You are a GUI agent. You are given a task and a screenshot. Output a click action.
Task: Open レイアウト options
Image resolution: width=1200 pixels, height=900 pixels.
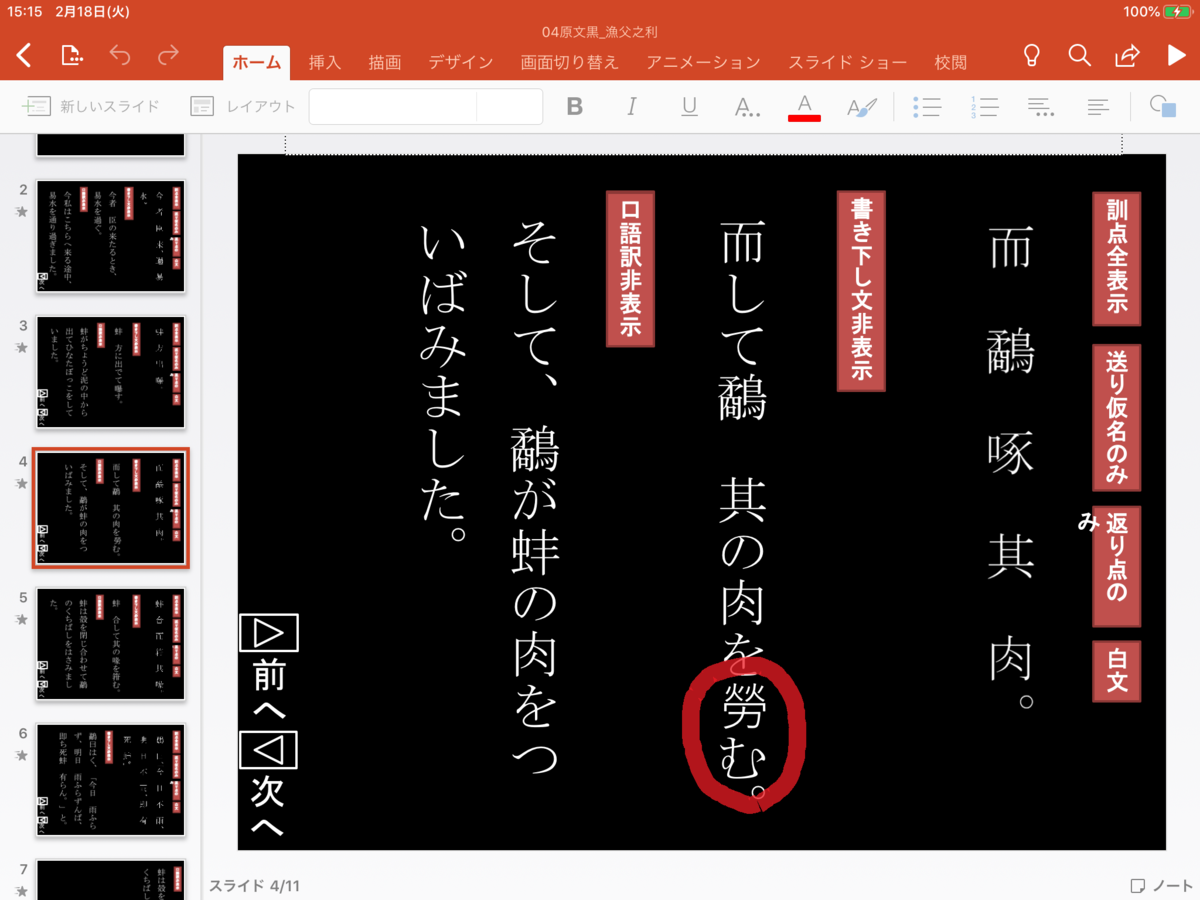click(243, 106)
